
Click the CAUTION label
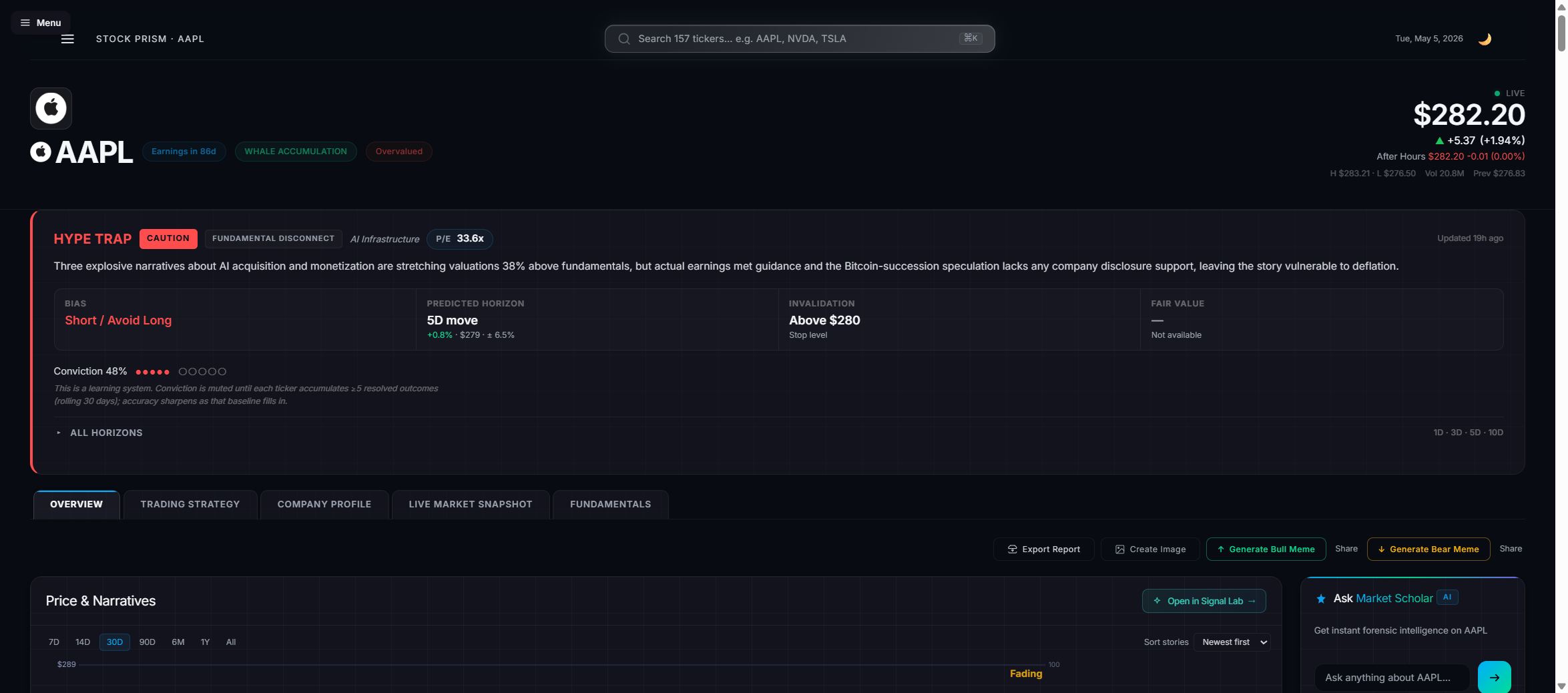(168, 238)
